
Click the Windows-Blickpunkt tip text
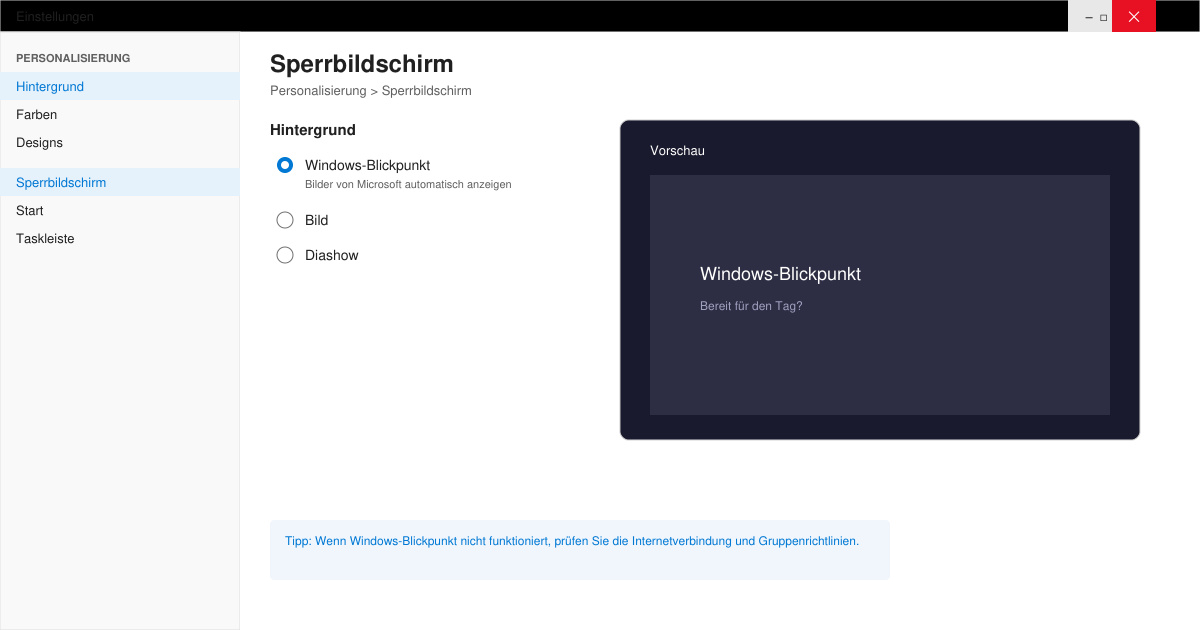pos(572,541)
